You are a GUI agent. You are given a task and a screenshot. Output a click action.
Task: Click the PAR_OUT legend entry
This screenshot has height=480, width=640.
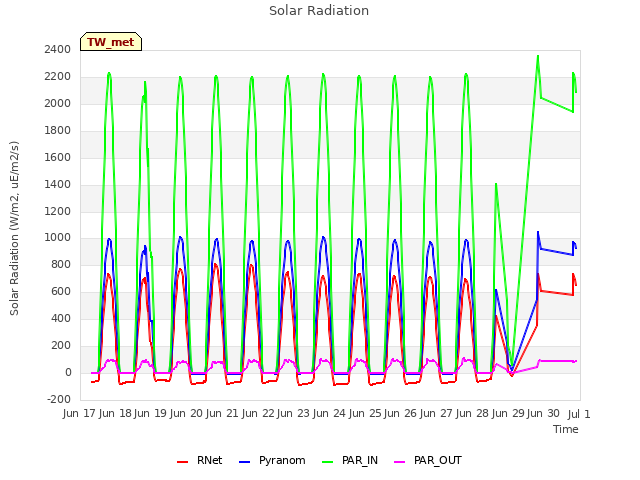(x=428, y=460)
